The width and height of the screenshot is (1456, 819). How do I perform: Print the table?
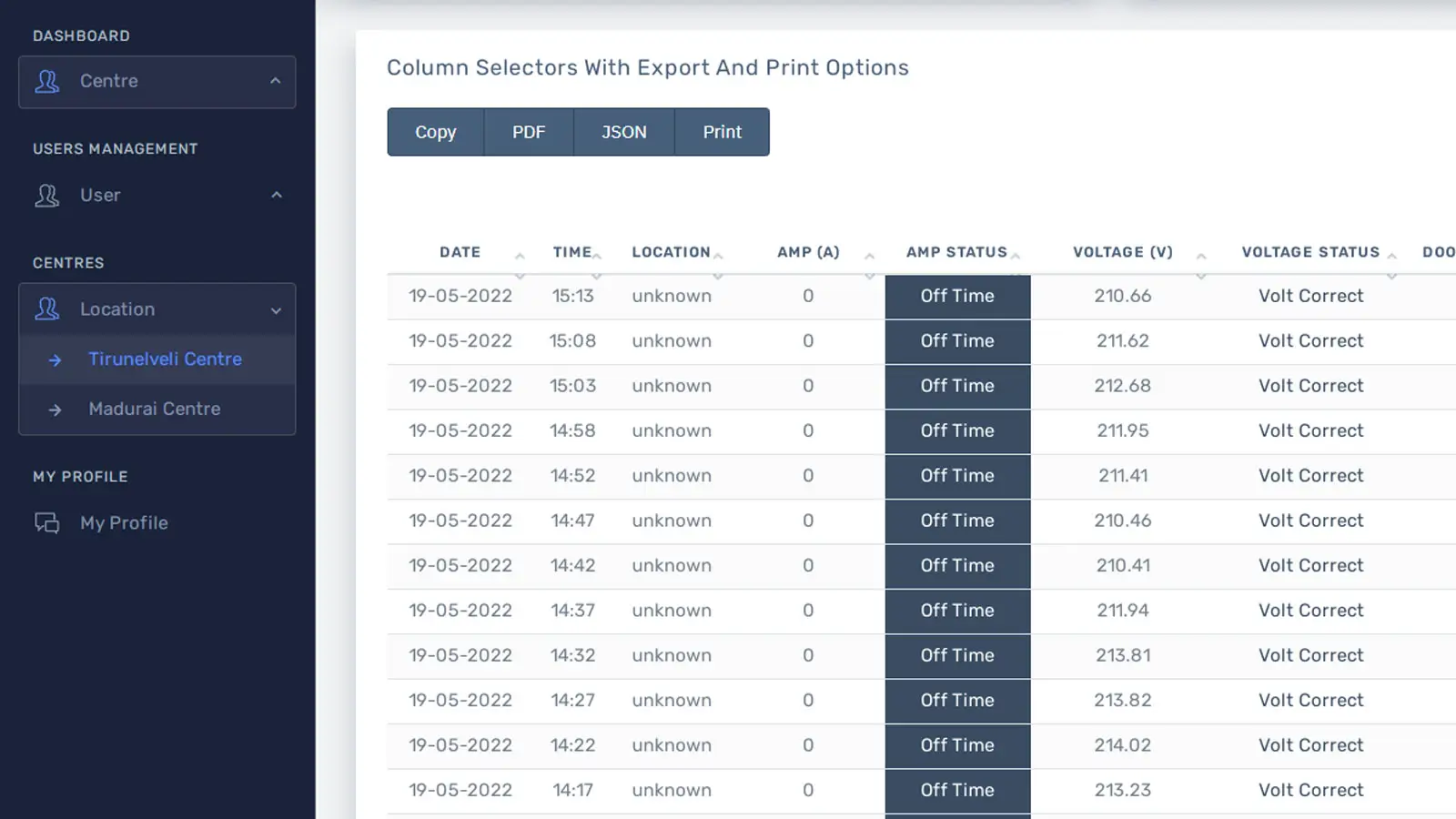coord(722,132)
